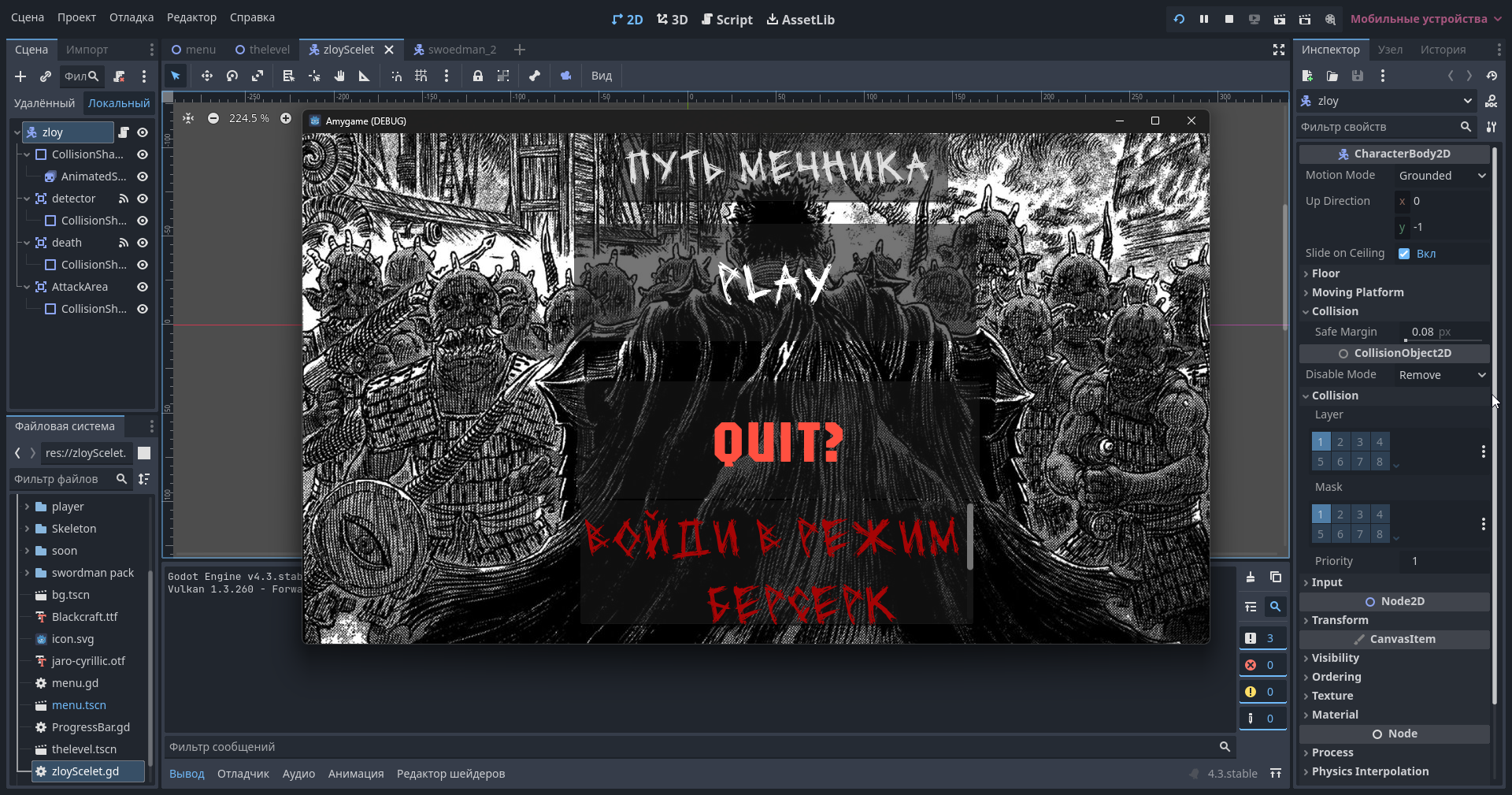Open the Вид viewport menu button
Screen dimensions: 1512x795
pos(602,76)
